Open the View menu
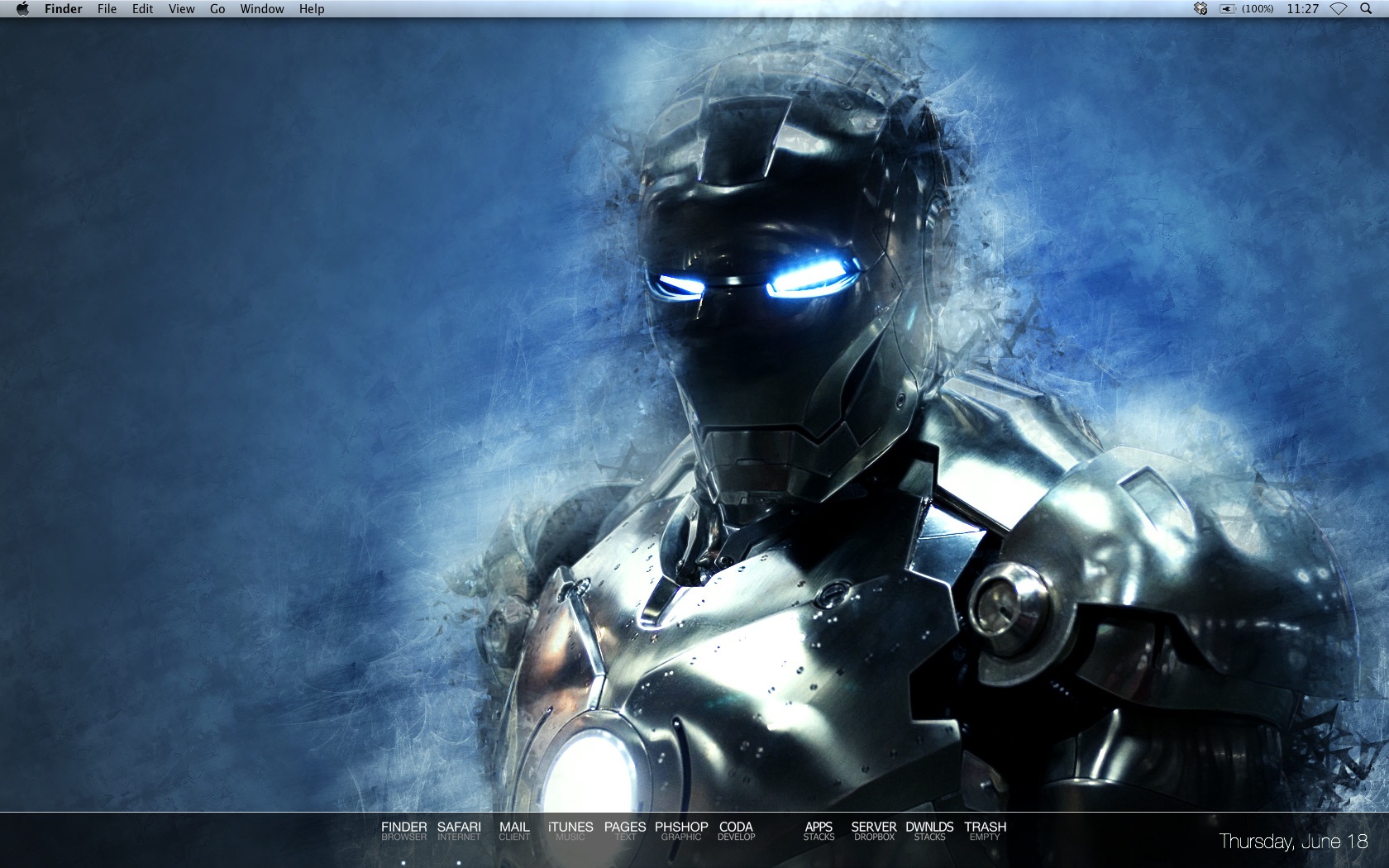Viewport: 1389px width, 868px height. [x=181, y=9]
